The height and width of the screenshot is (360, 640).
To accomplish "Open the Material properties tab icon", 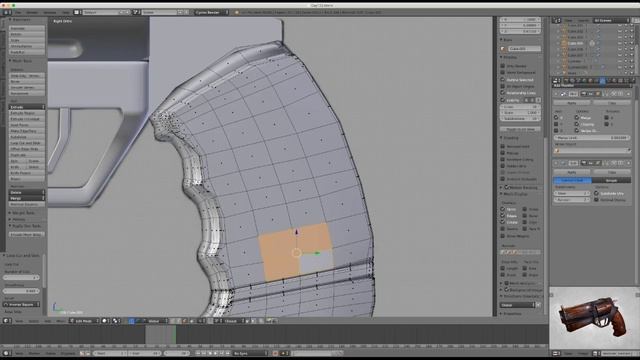I will click(615, 80).
